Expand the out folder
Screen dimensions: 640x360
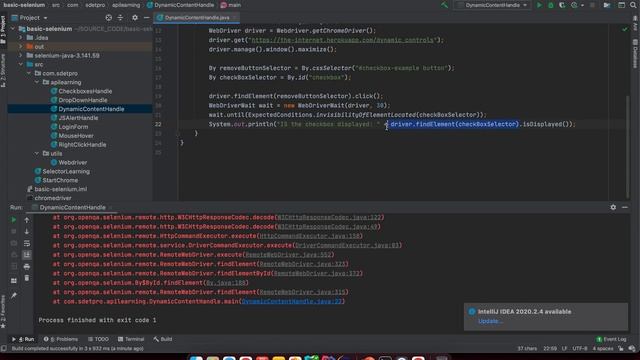[x=21, y=47]
